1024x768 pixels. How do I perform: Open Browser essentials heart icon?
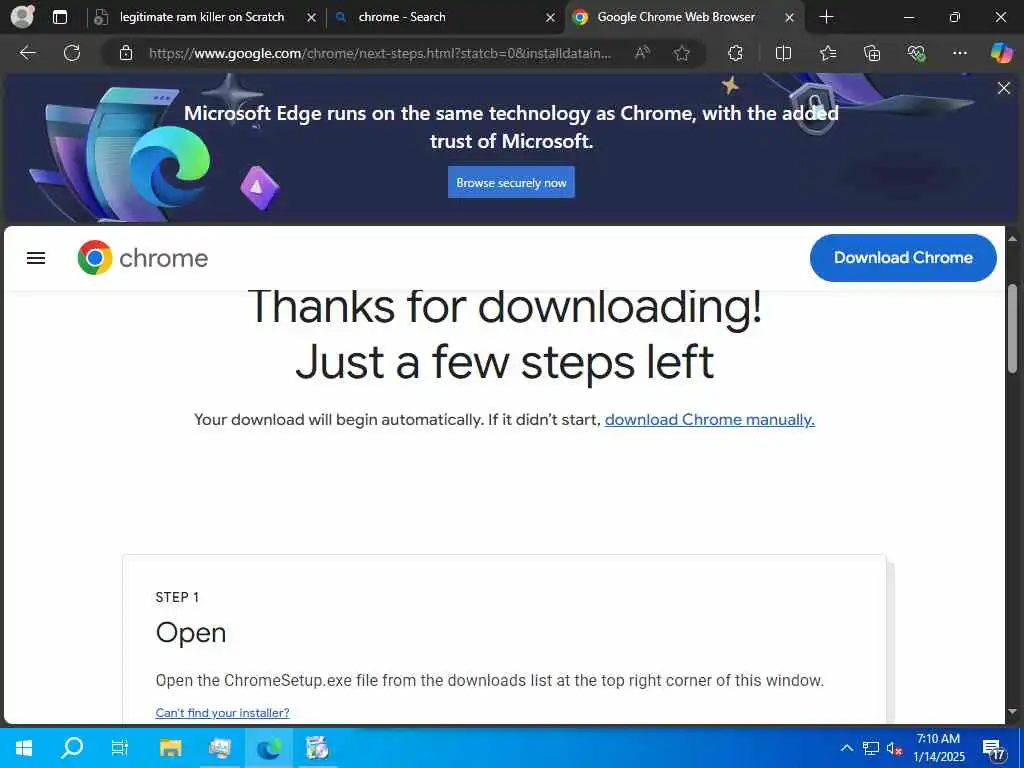point(916,53)
